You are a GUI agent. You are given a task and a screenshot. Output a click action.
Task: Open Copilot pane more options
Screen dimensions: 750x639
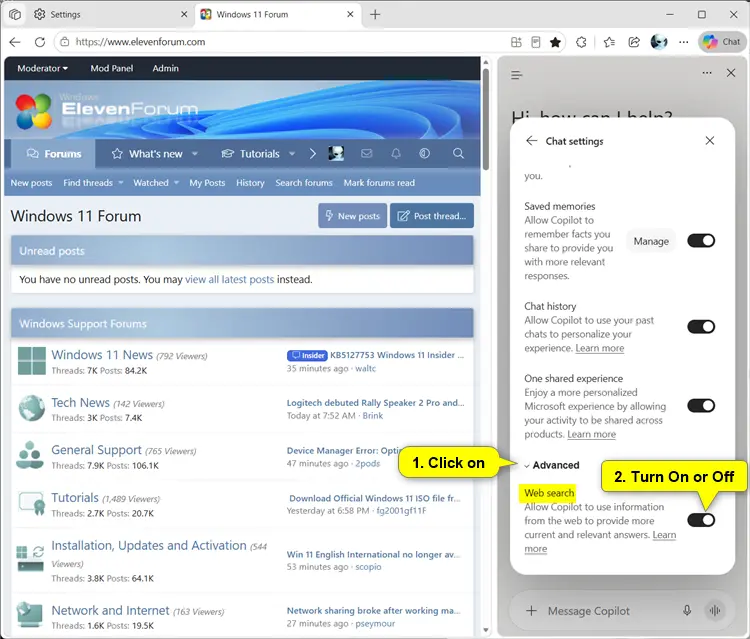(x=706, y=73)
